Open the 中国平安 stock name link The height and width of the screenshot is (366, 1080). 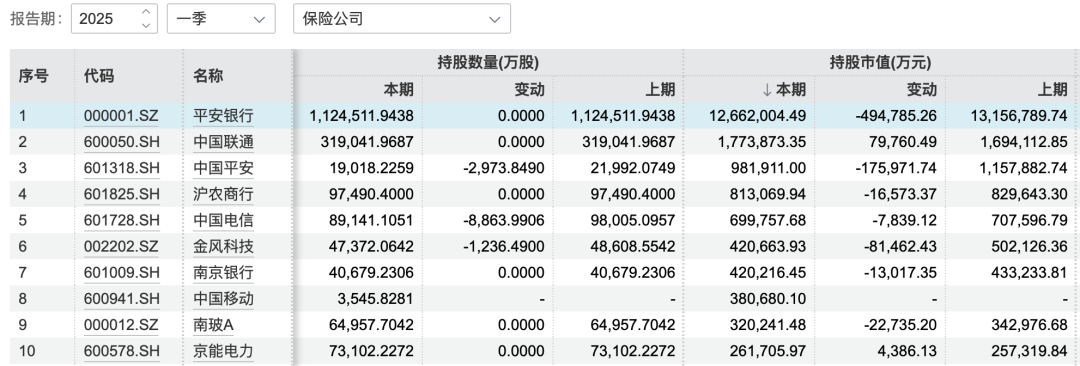tap(223, 168)
